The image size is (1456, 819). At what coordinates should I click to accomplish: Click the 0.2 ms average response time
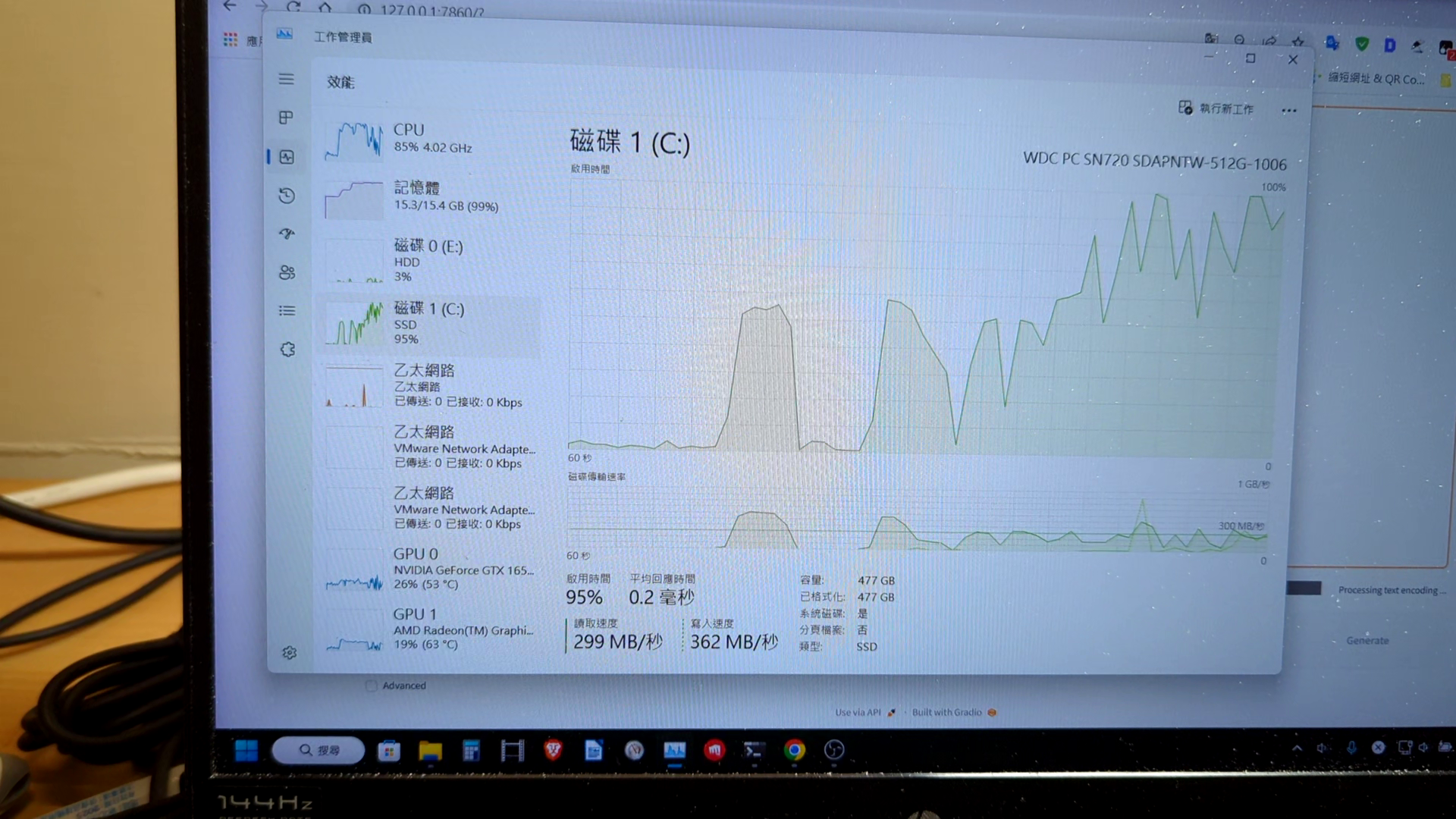661,598
